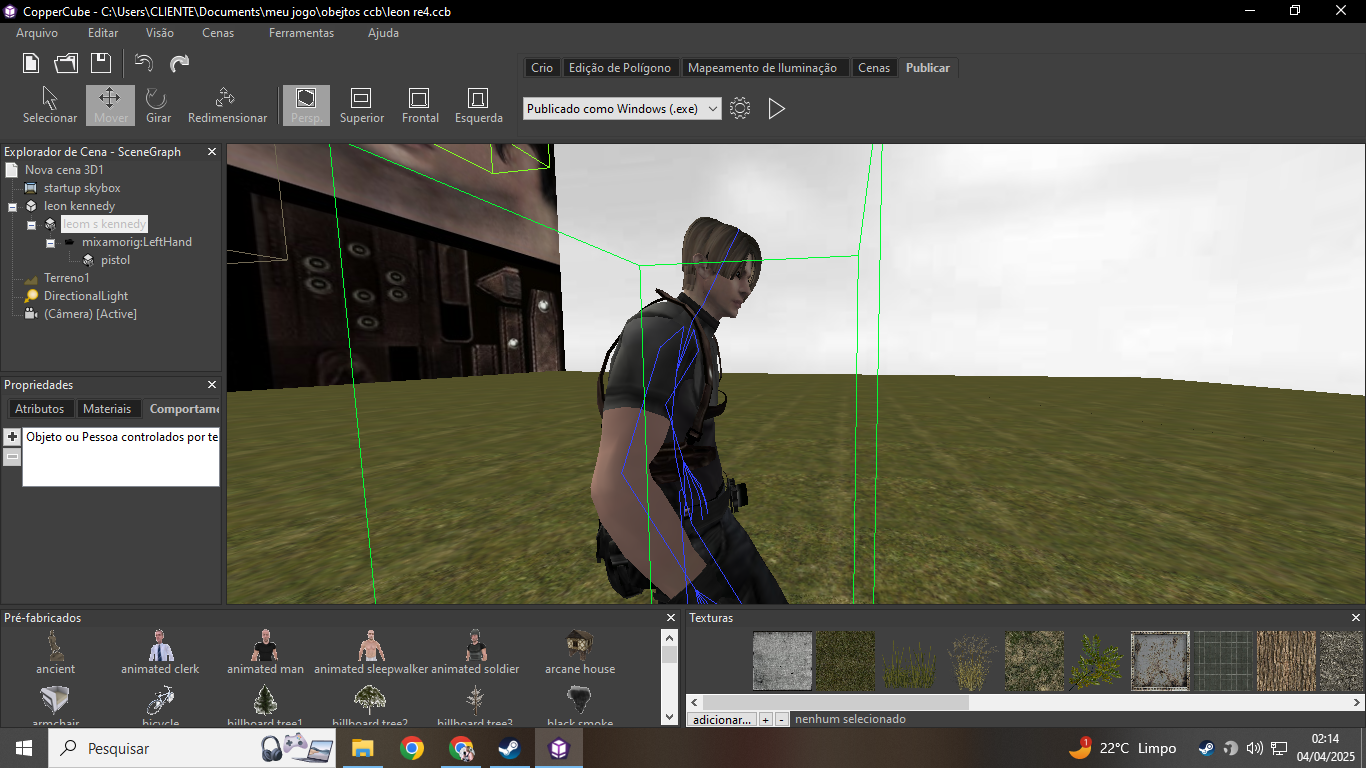1366x768 pixels.
Task: Pick the animated soldier prefab
Action: pos(475,652)
